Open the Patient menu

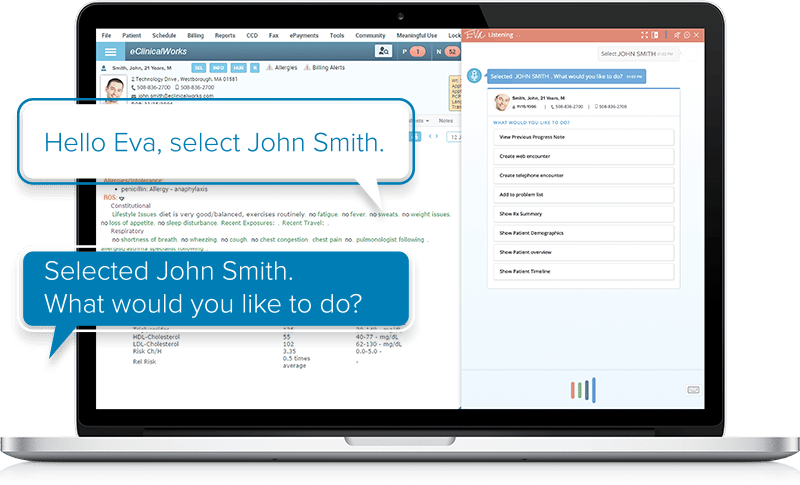[131, 35]
